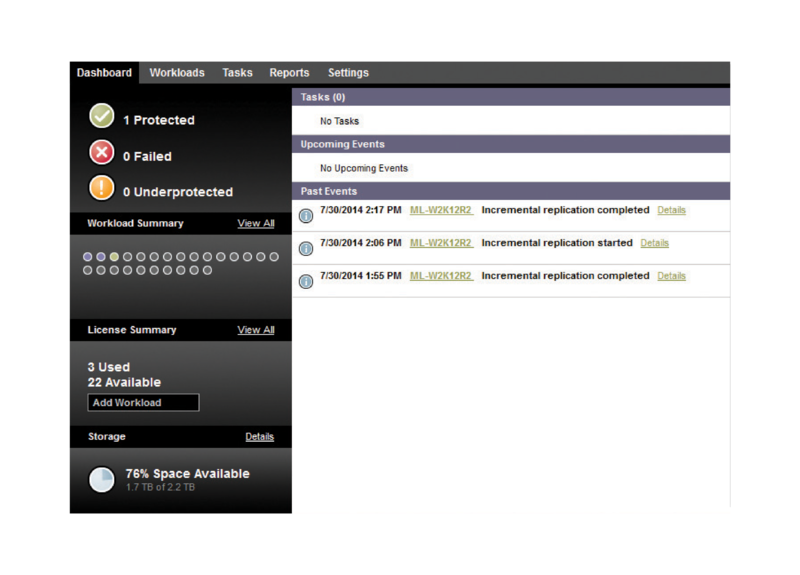Open the Tasks tab
The width and height of the screenshot is (800, 575).
point(237,72)
